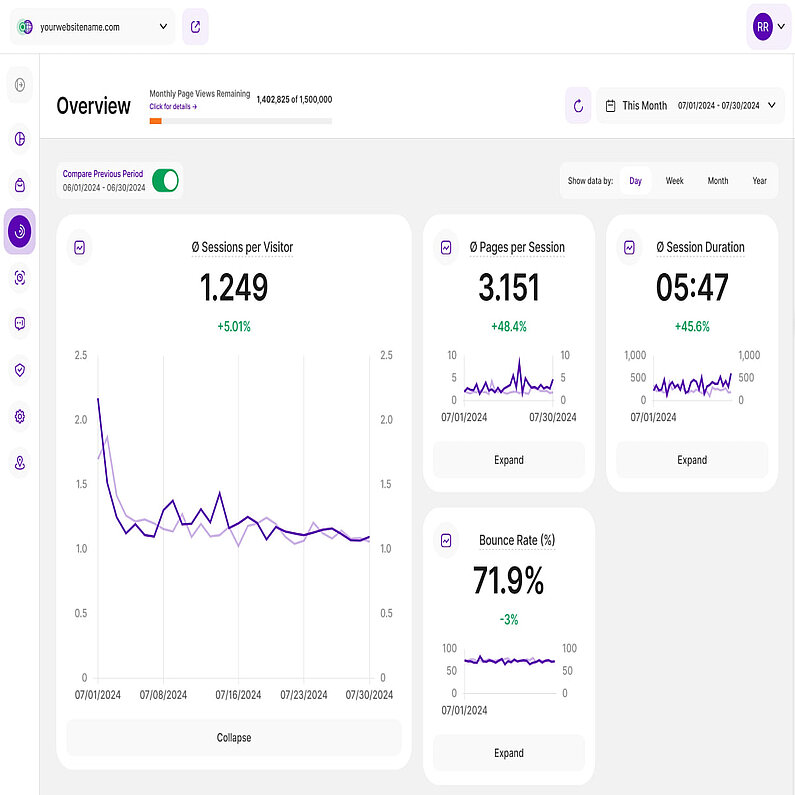The height and width of the screenshot is (795, 795).
Task: Toggle Compare Previous Period switch
Action: click(x=166, y=180)
